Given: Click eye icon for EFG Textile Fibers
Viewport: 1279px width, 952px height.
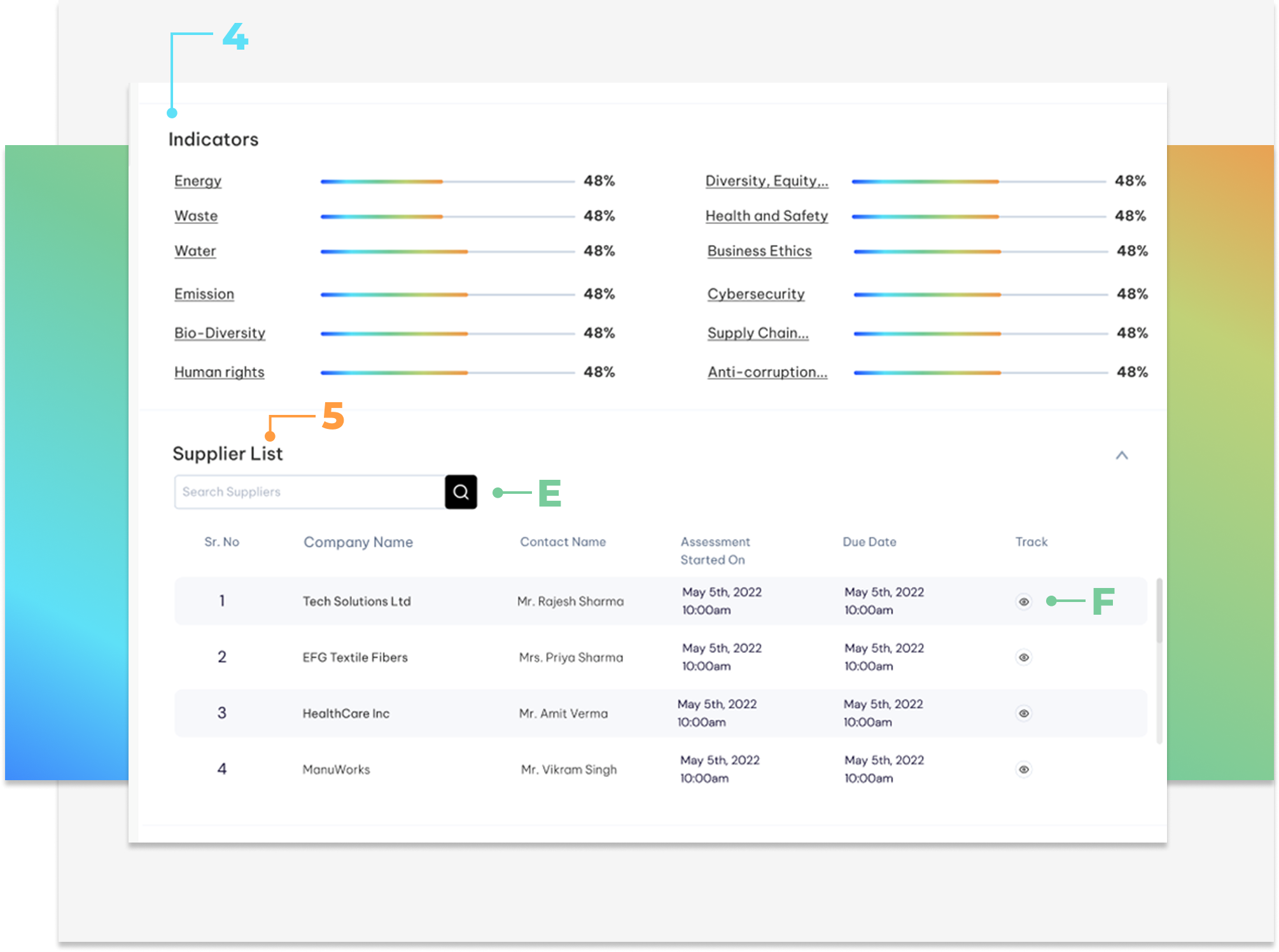Looking at the screenshot, I should click(x=1023, y=657).
